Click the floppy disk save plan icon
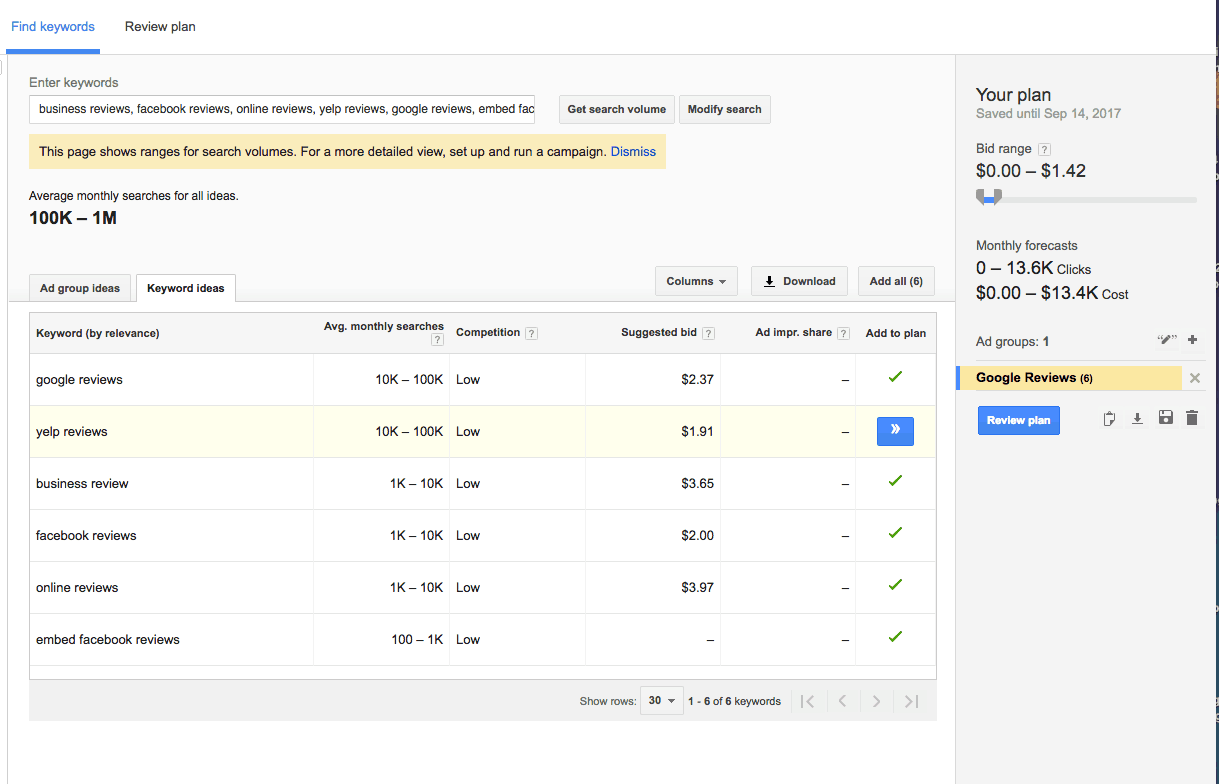 1165,418
